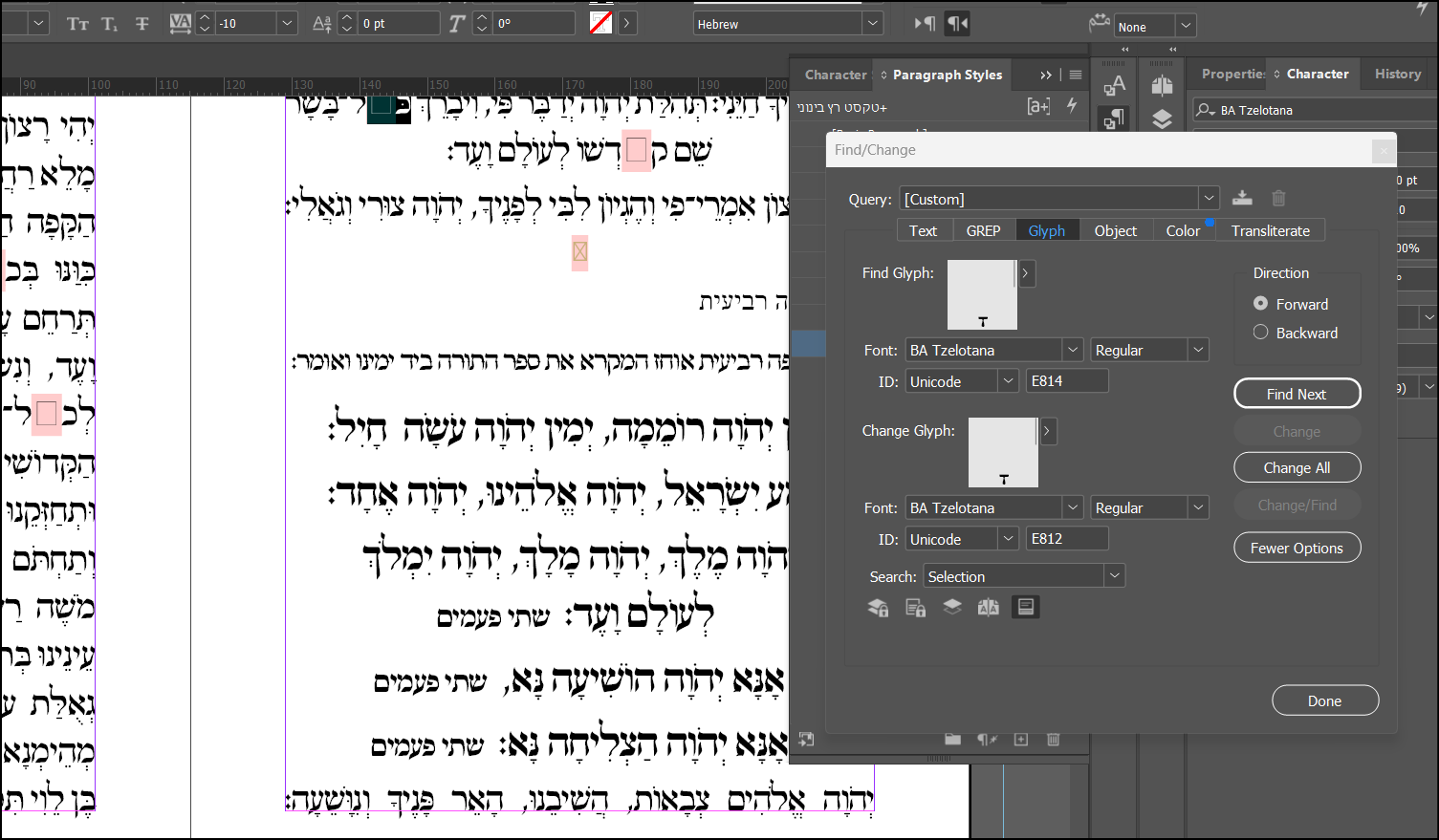Click the trash icon in the Paragraph Styles panel
This screenshot has width=1439, height=840.
[x=1053, y=739]
